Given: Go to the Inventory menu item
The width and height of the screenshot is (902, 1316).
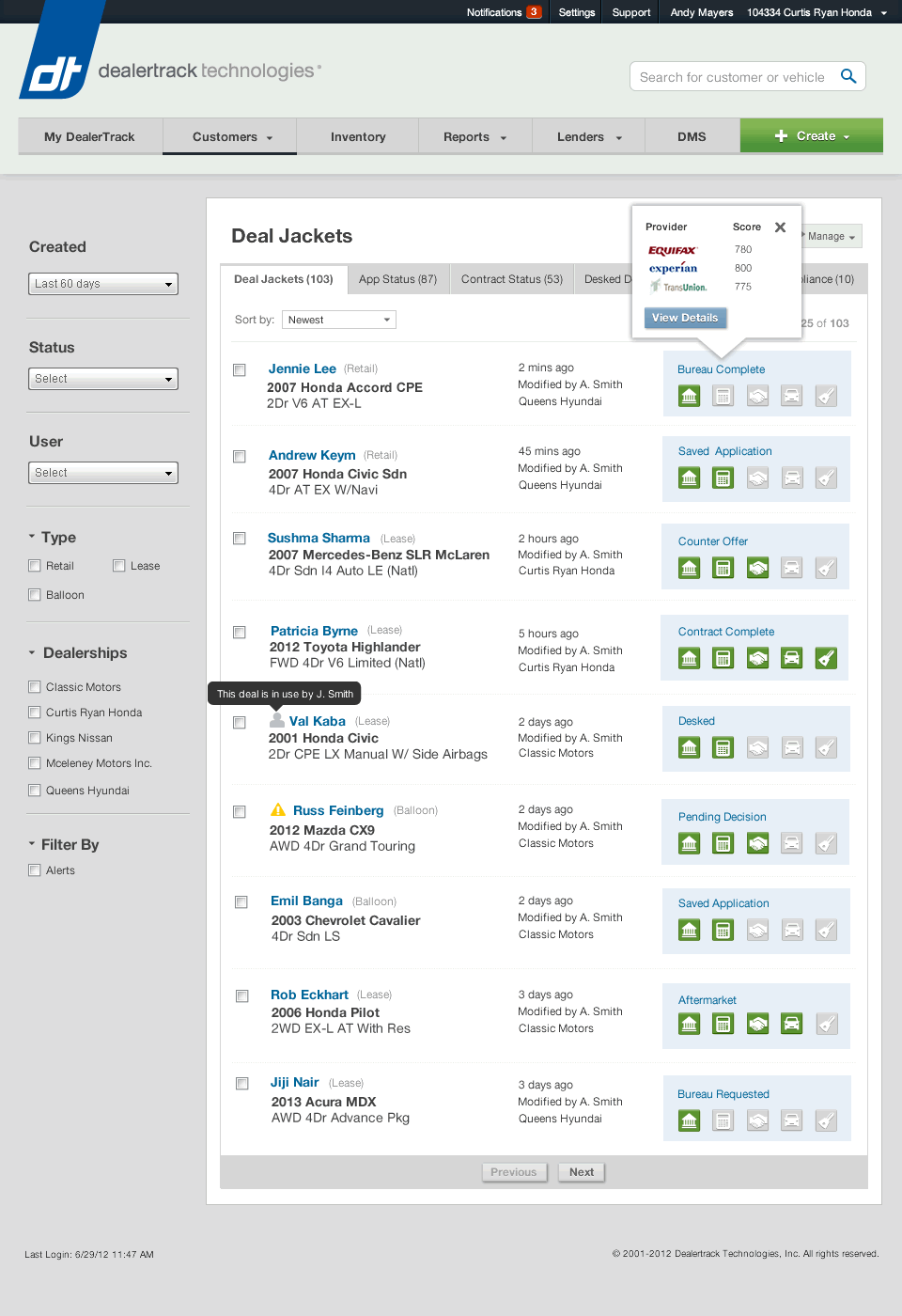Looking at the screenshot, I should [x=358, y=136].
